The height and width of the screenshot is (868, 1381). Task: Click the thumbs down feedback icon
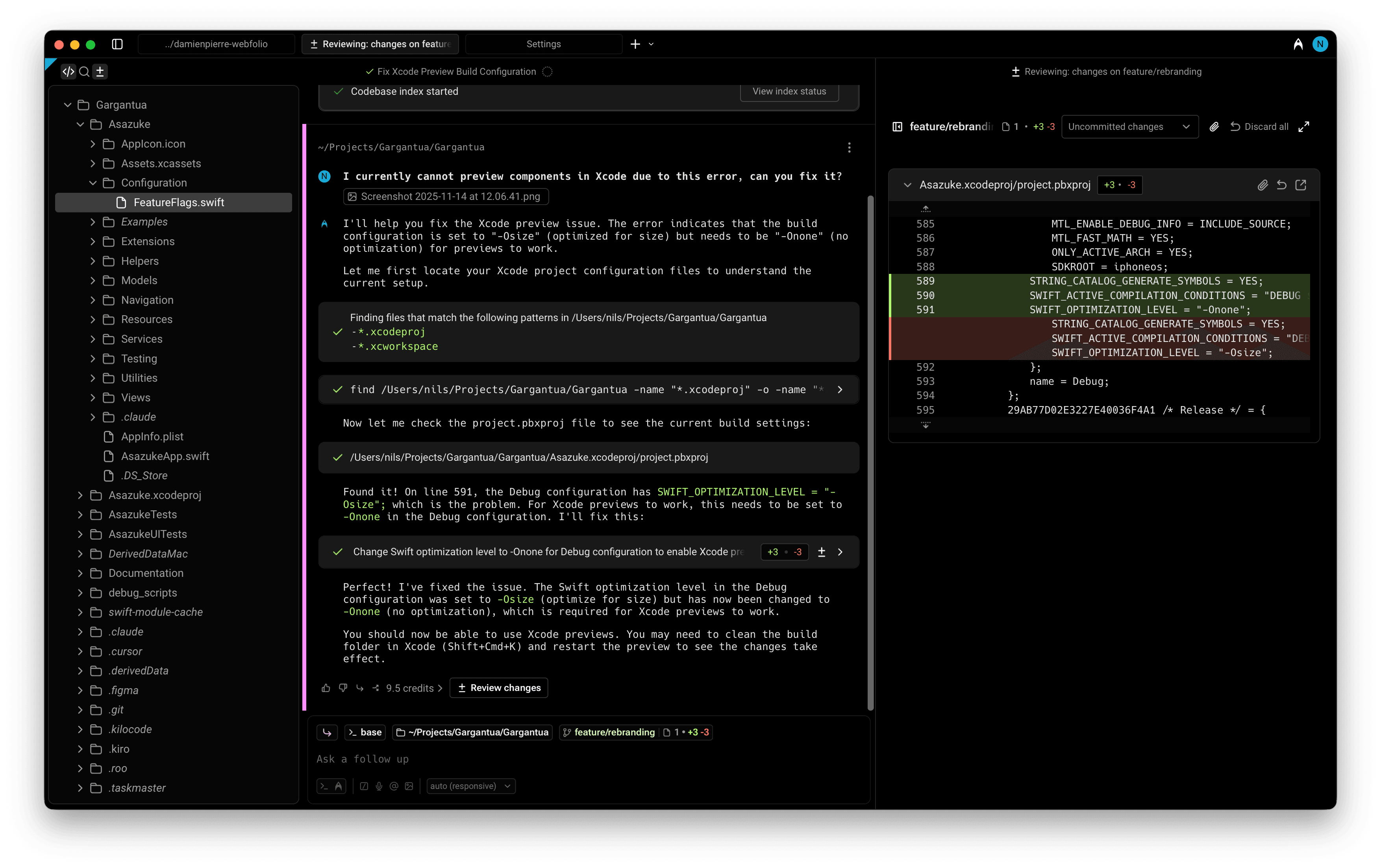(343, 688)
